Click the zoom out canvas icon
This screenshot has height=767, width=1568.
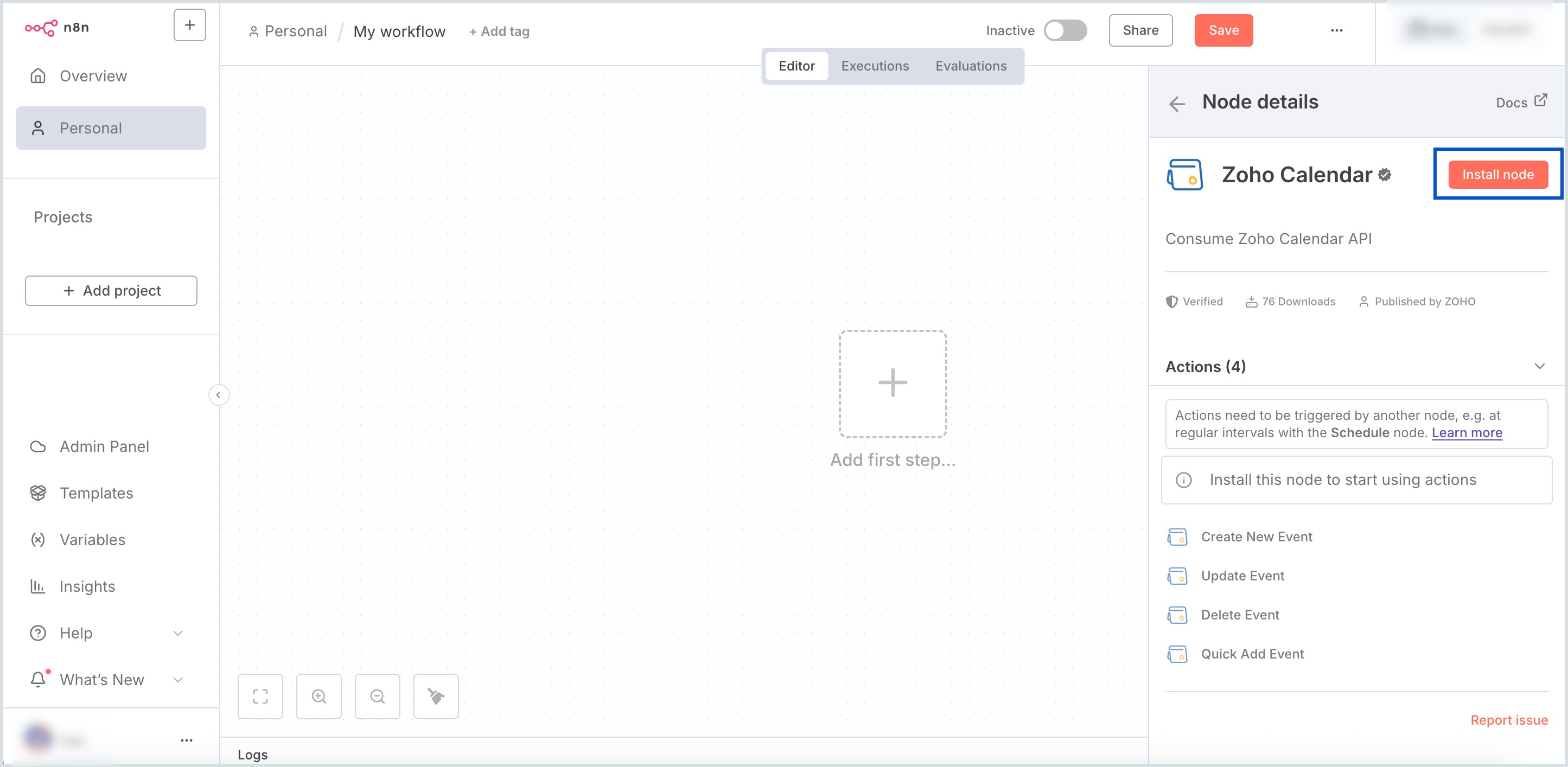click(x=378, y=696)
